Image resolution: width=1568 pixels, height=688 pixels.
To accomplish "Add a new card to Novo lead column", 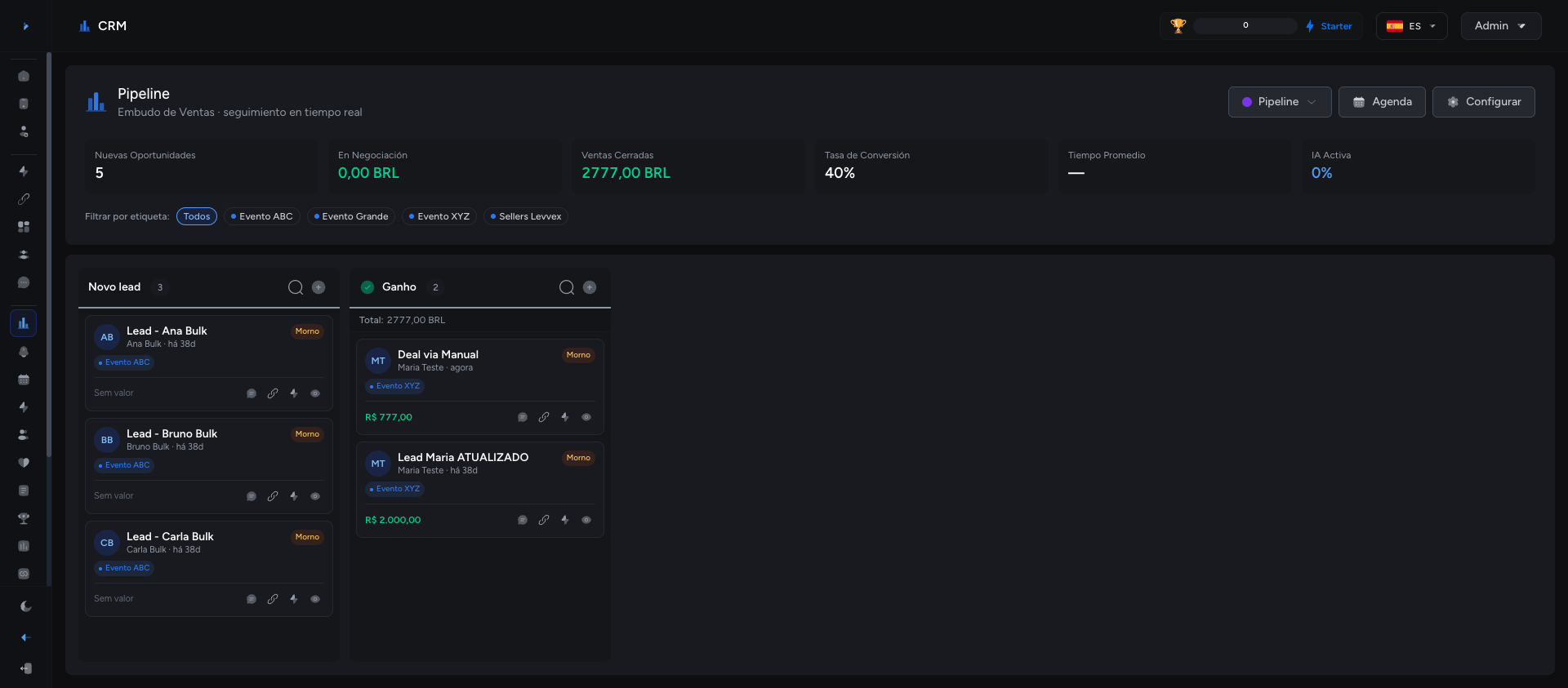I will [x=318, y=287].
